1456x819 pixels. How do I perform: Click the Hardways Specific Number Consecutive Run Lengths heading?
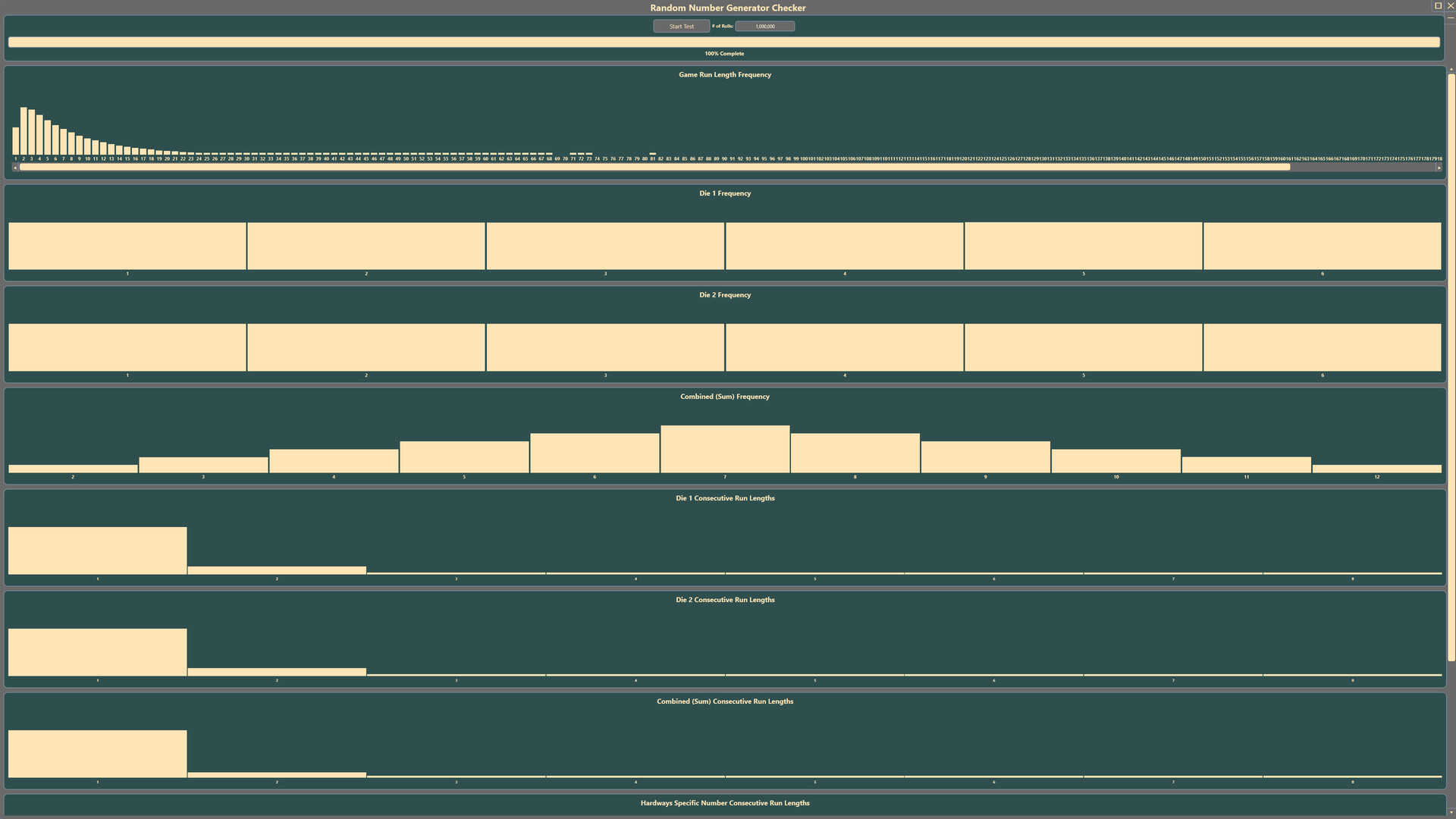(x=724, y=803)
